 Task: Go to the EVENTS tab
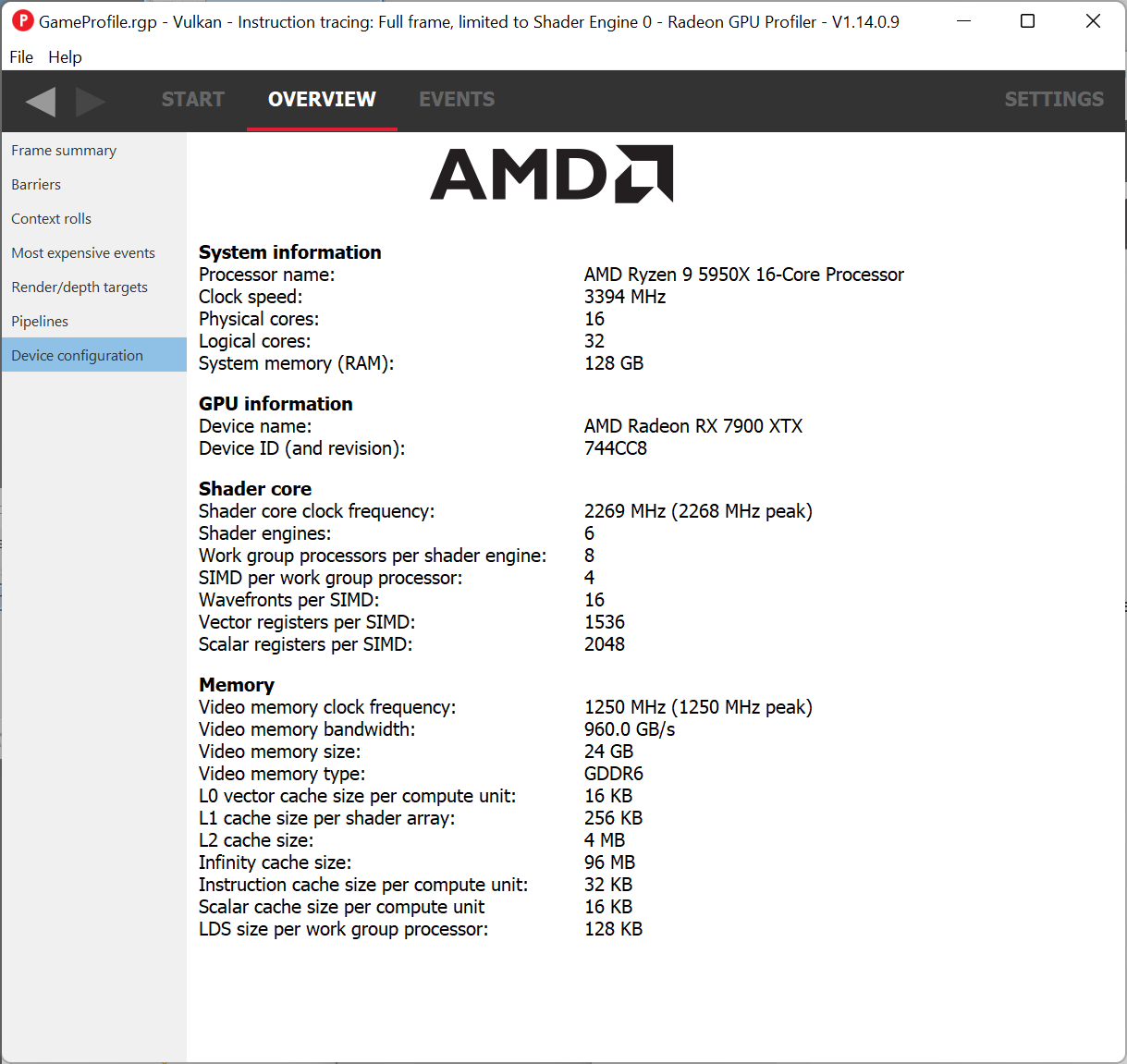(457, 100)
